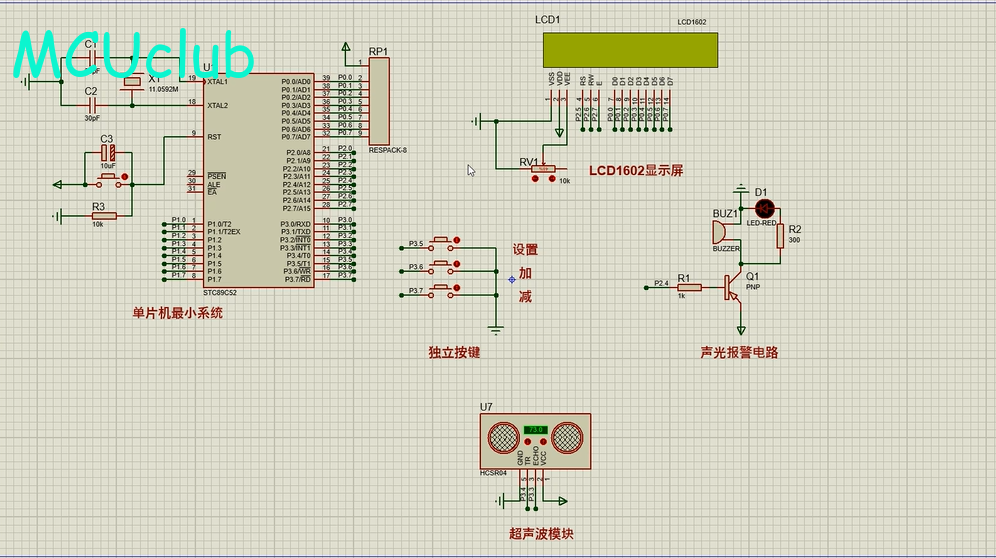
Task: Click the red LED D1
Action: [x=765, y=208]
